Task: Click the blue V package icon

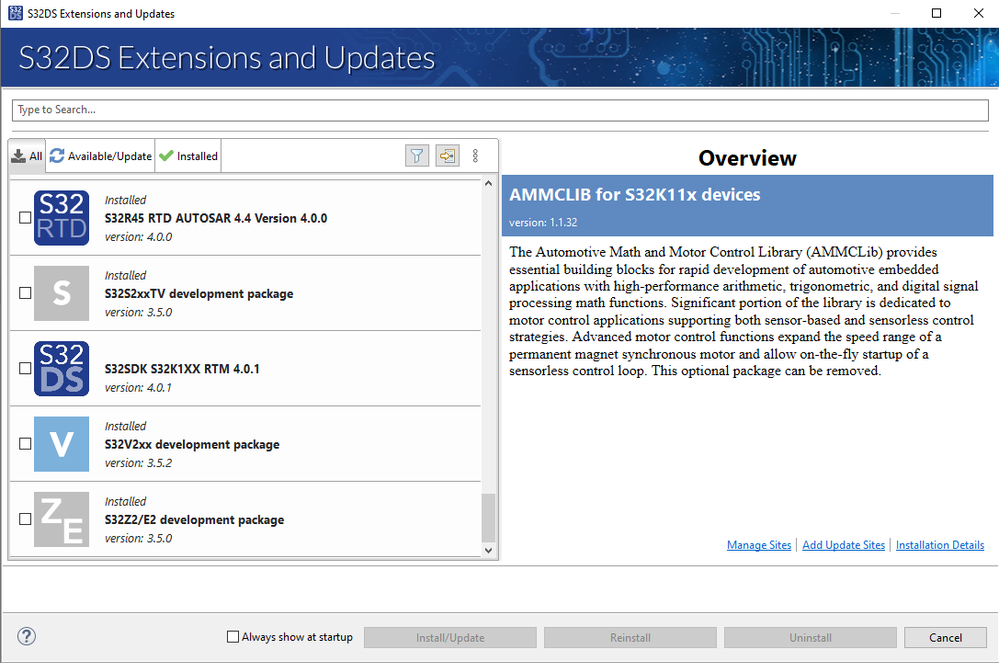Action: pyautogui.click(x=61, y=444)
